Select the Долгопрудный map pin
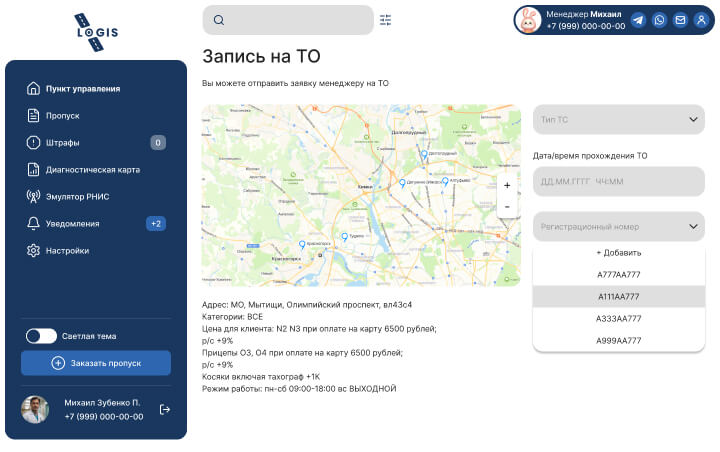Screen dimensions: 720x452 point(424,155)
